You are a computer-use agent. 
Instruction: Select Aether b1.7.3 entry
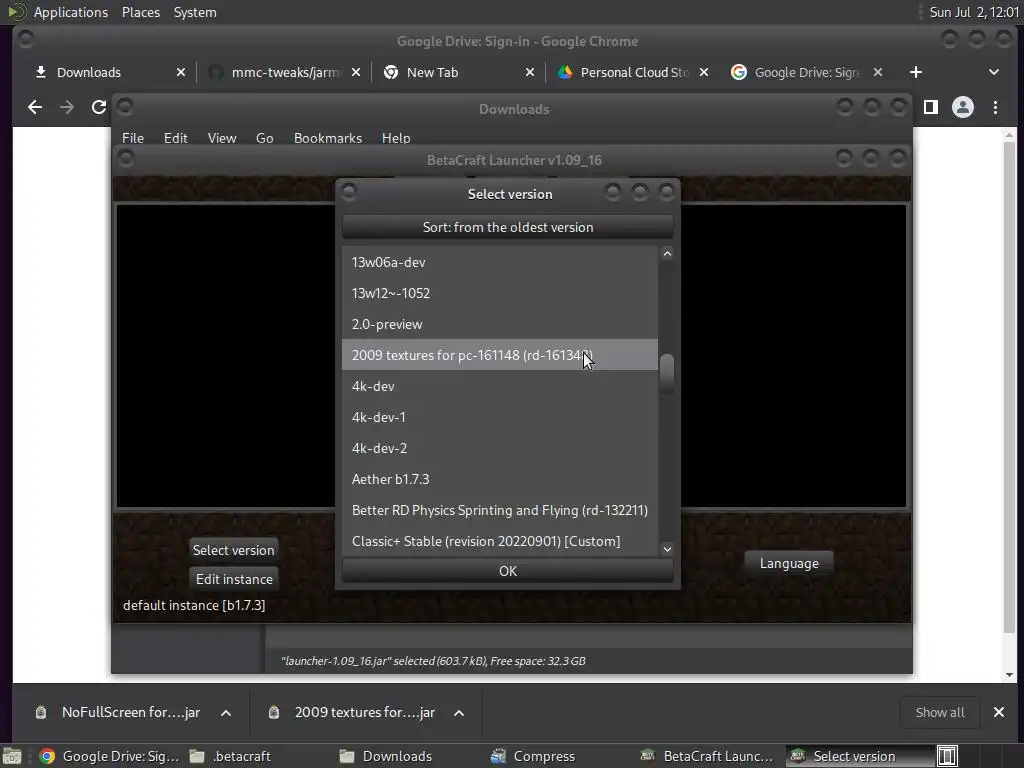[500, 479]
